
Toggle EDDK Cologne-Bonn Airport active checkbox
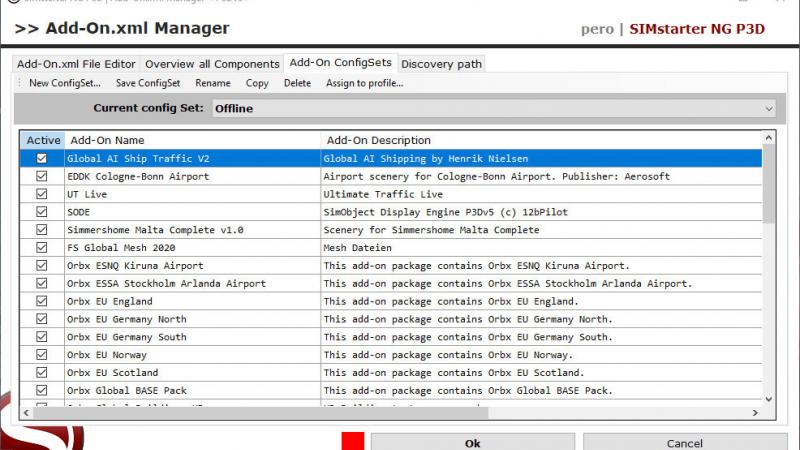point(42,176)
